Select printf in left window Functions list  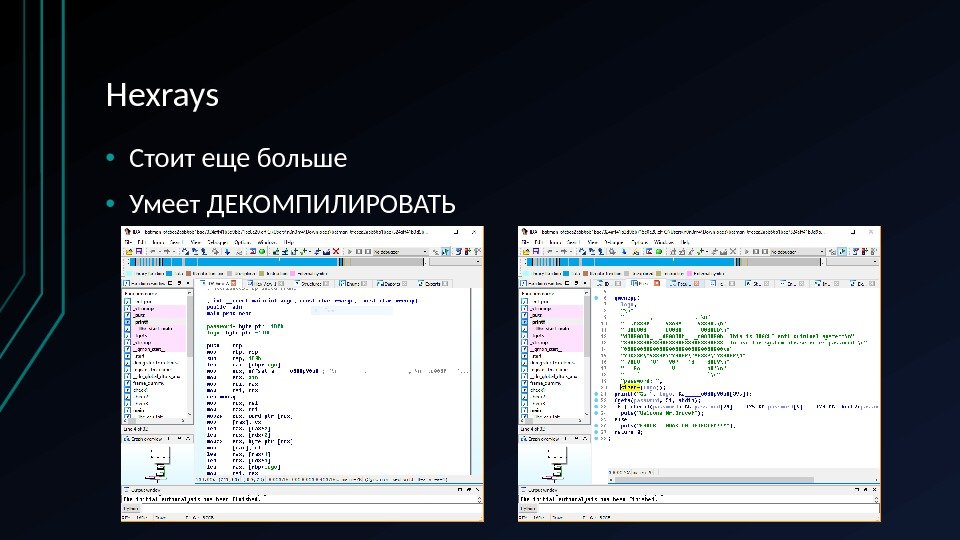click(141, 322)
